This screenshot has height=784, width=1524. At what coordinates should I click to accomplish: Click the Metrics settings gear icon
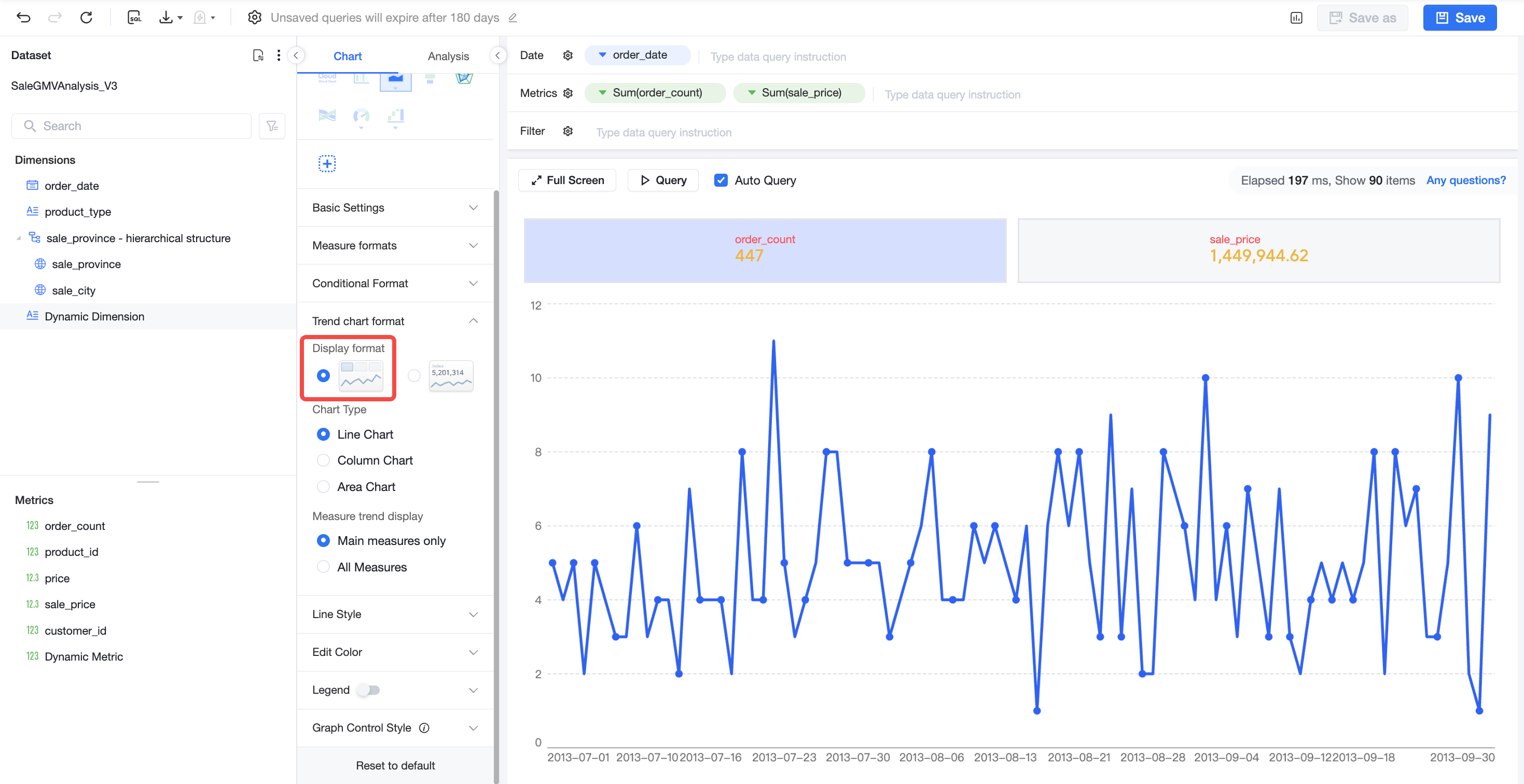(567, 93)
